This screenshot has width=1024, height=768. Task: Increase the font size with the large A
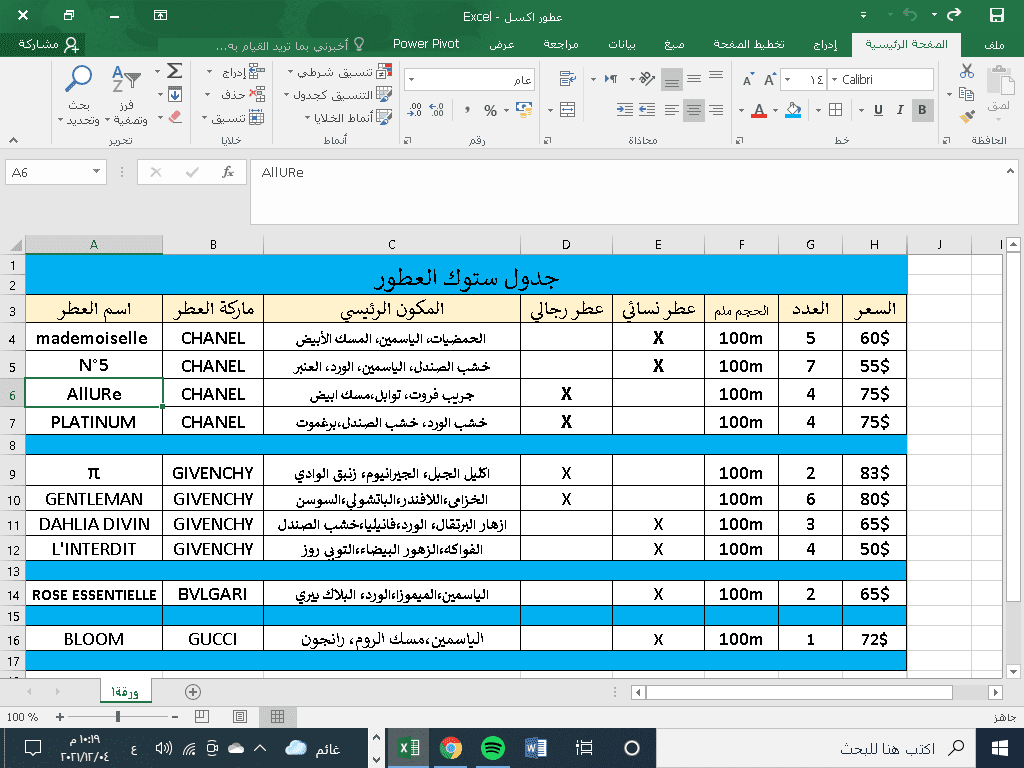coord(770,80)
